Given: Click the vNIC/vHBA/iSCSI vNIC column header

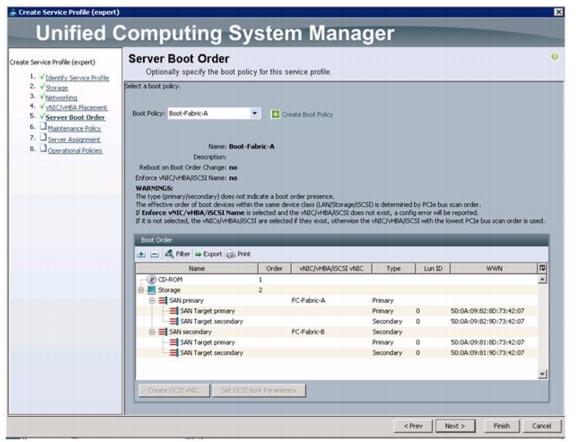Looking at the screenshot, I should (331, 268).
